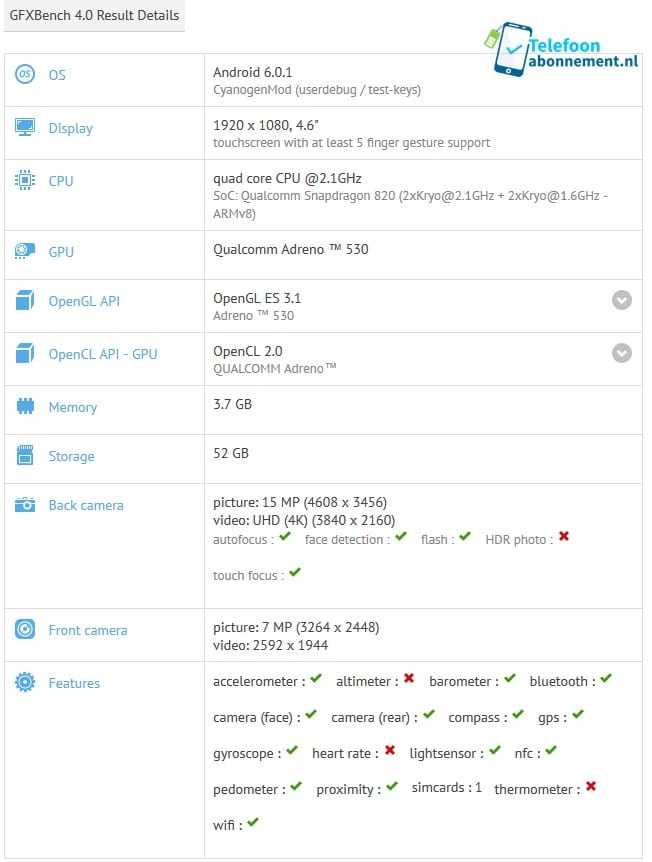The width and height of the screenshot is (652, 862).
Task: Click the Back camera icon
Action: pyautogui.click(x=25, y=505)
